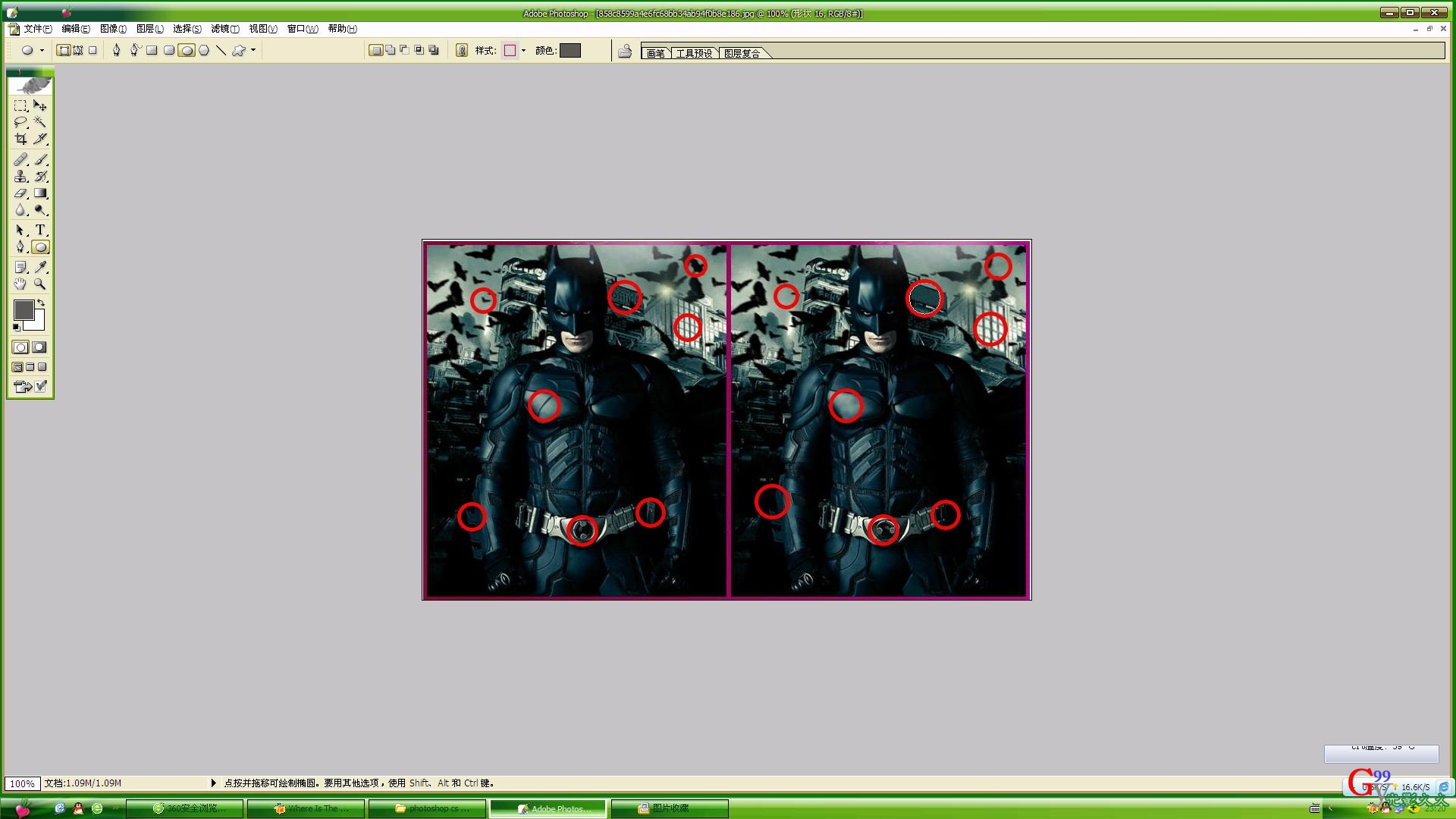Select the Pen tool in toolbox
The image size is (1456, 819).
click(20, 246)
